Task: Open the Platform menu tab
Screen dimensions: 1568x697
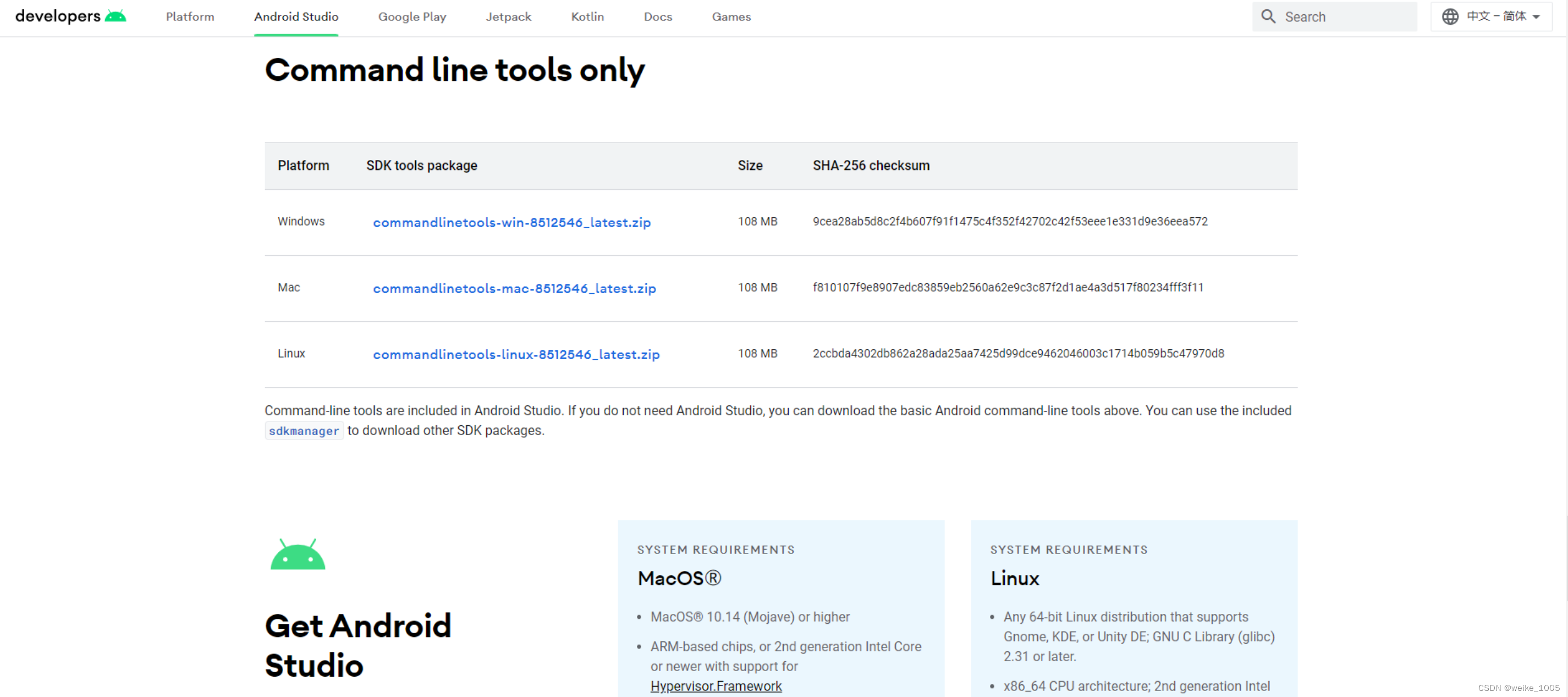Action: click(190, 17)
